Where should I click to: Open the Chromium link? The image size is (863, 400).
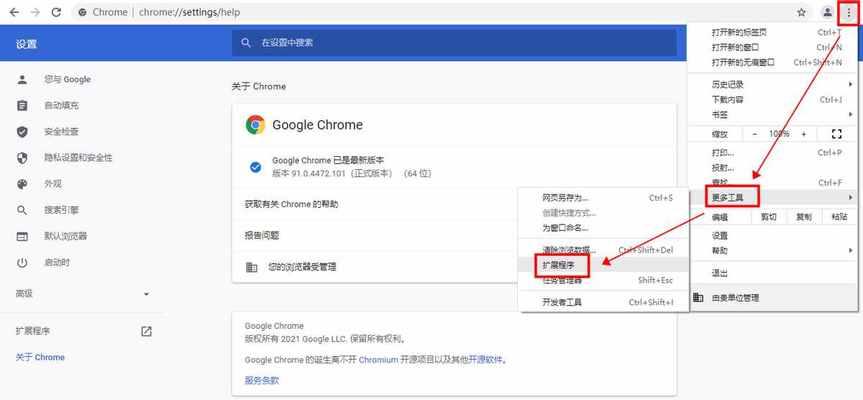coord(378,360)
